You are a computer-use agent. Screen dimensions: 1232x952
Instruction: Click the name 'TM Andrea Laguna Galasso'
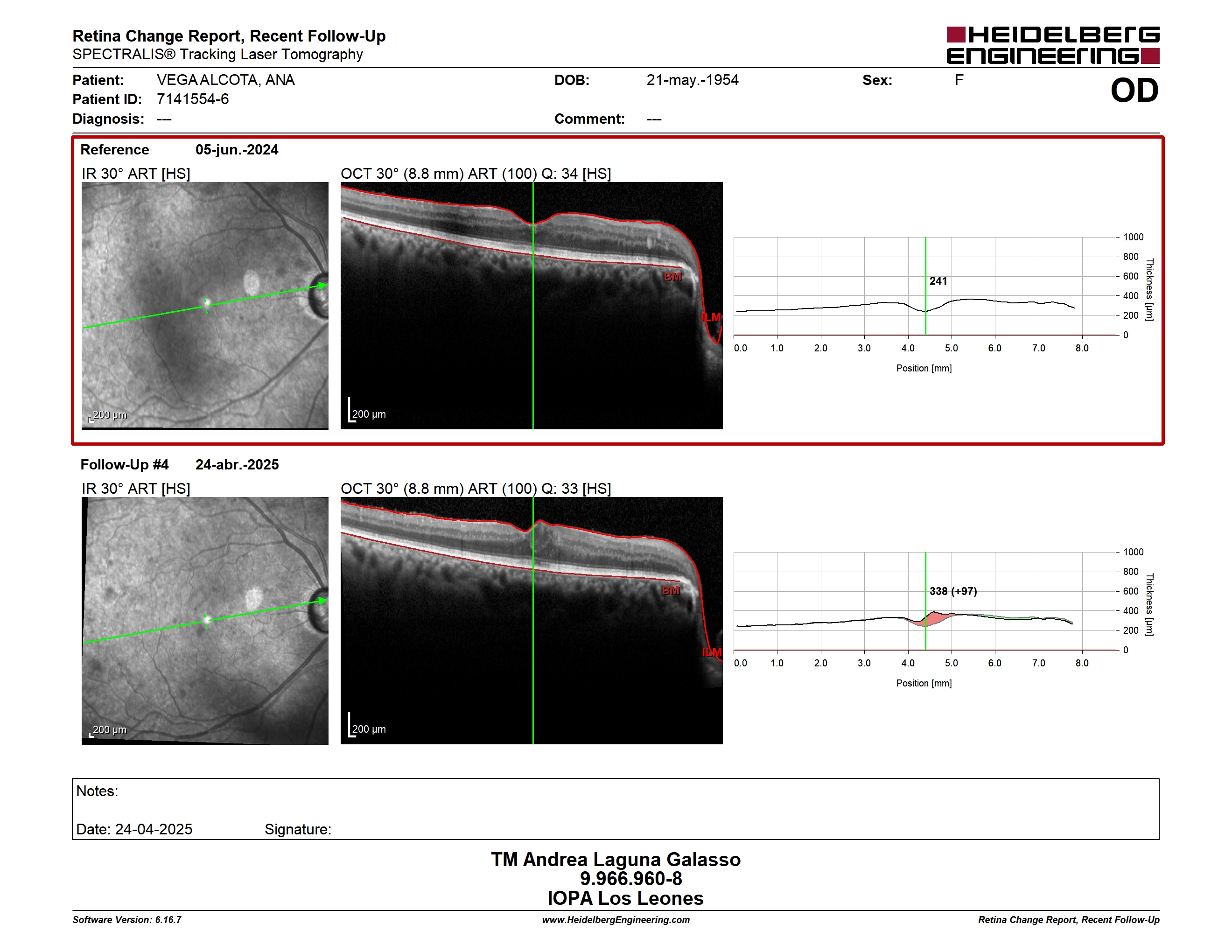point(616,860)
